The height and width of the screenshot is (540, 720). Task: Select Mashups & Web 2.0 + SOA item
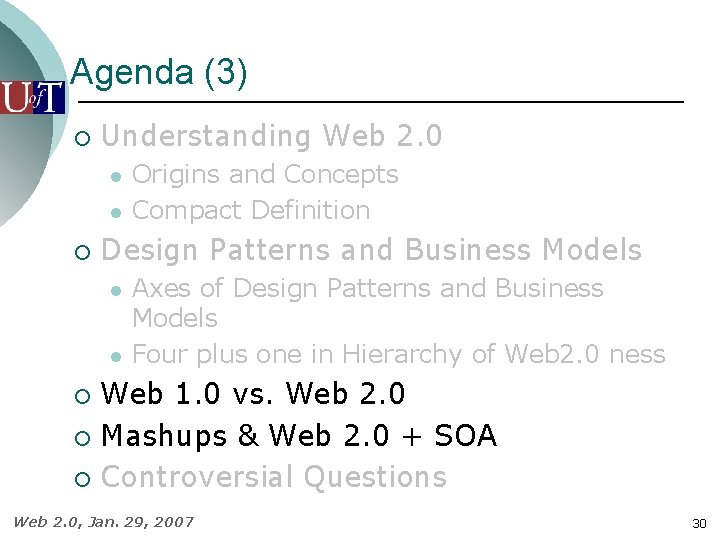tap(298, 436)
